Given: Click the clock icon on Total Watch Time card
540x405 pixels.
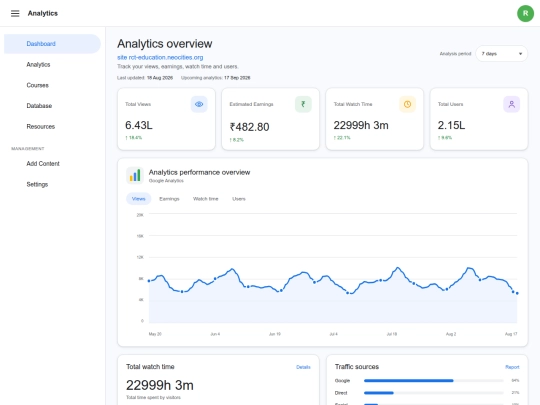Looking at the screenshot, I should (407, 104).
